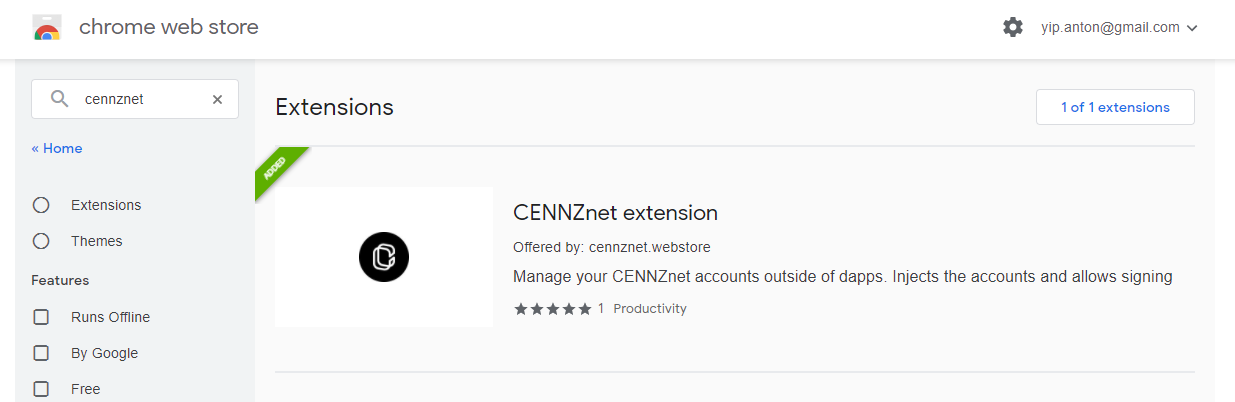
Task: Go back via « Home link
Action: pyautogui.click(x=57, y=148)
